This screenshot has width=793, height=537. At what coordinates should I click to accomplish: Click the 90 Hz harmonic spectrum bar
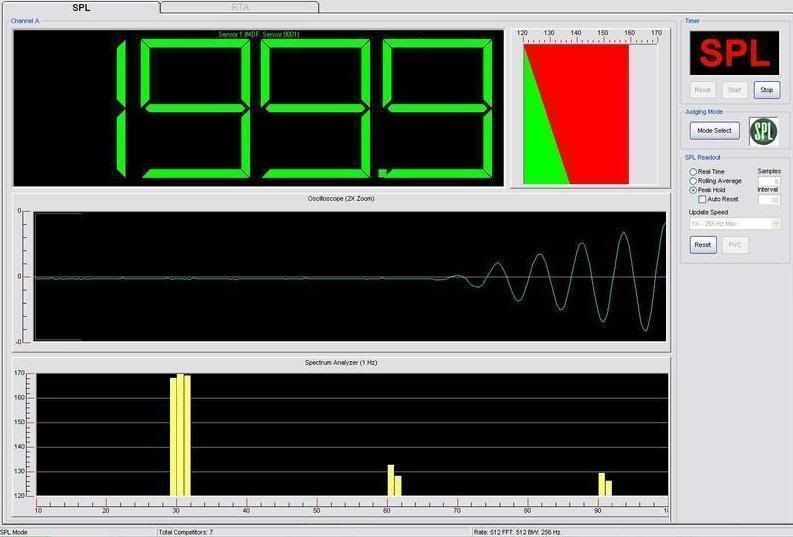[x=602, y=484]
